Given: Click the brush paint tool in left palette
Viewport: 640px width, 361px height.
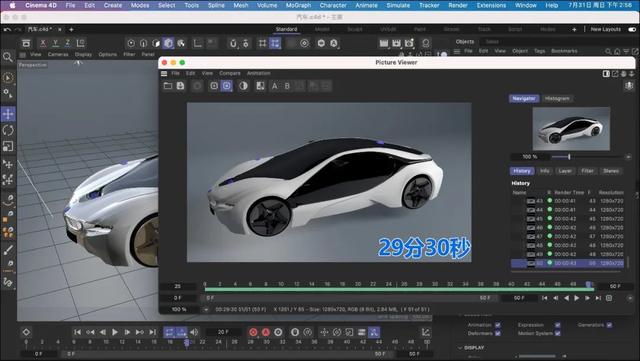Looking at the screenshot, I should [8, 250].
